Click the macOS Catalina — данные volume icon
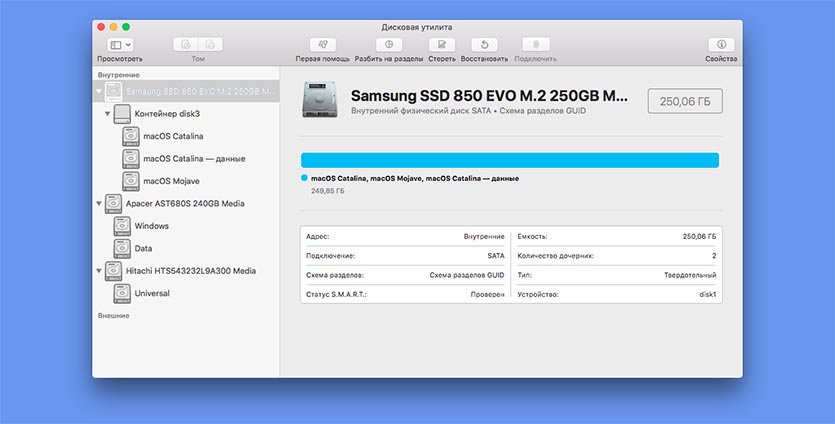This screenshot has height=424, width=835. tap(130, 159)
